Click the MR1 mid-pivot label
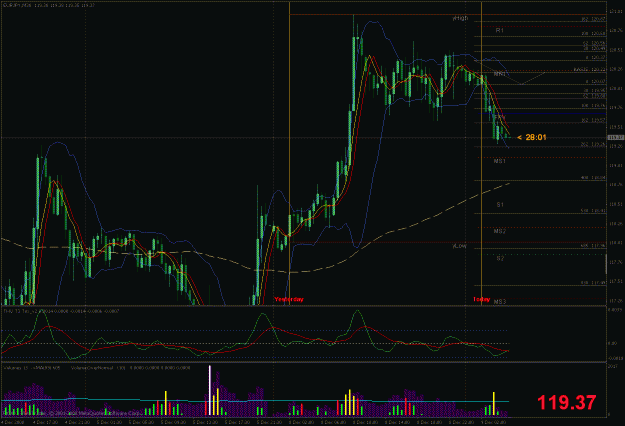The height and width of the screenshot is (426, 625). 500,74
